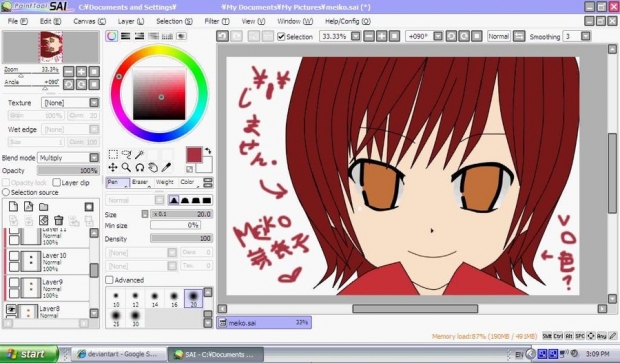Click the brush Size slider
This screenshot has height=363, width=620.
tap(181, 214)
